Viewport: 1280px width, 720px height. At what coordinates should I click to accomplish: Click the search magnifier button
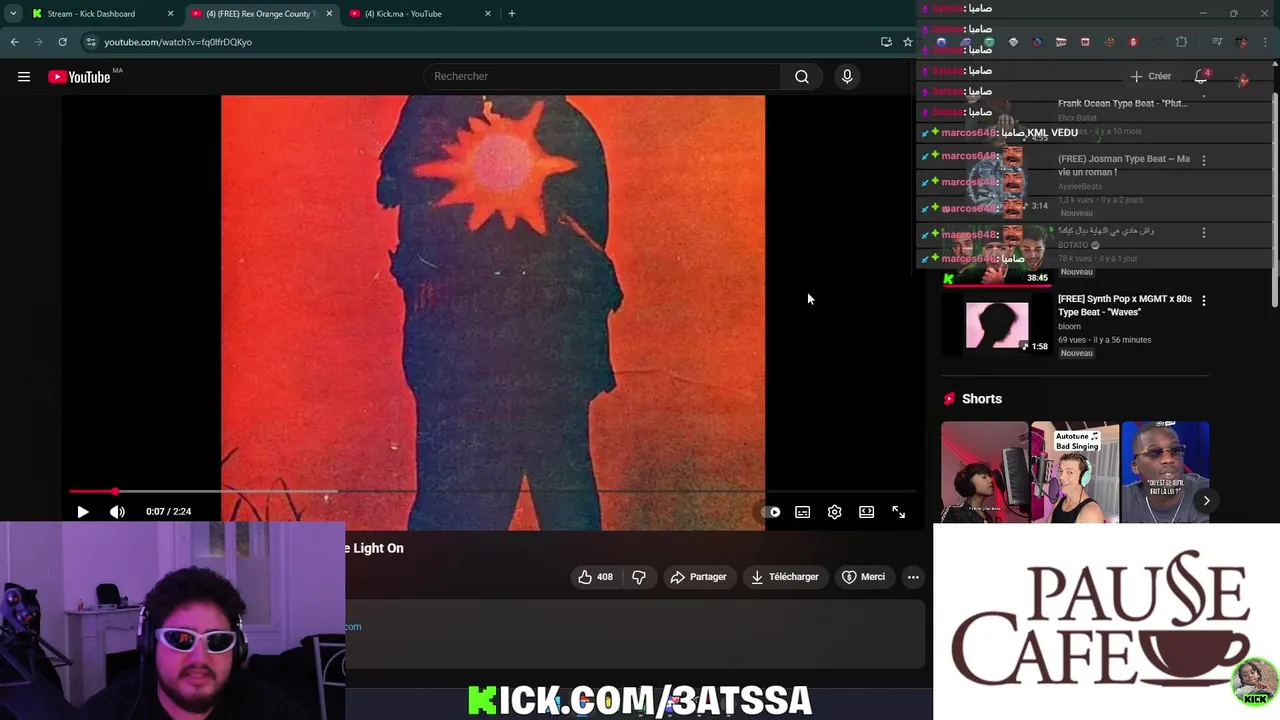(x=802, y=76)
